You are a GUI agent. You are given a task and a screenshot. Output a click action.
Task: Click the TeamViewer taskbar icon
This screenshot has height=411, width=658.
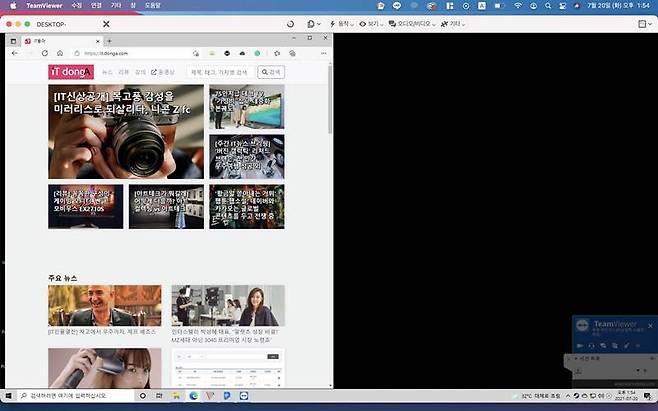tap(245, 397)
